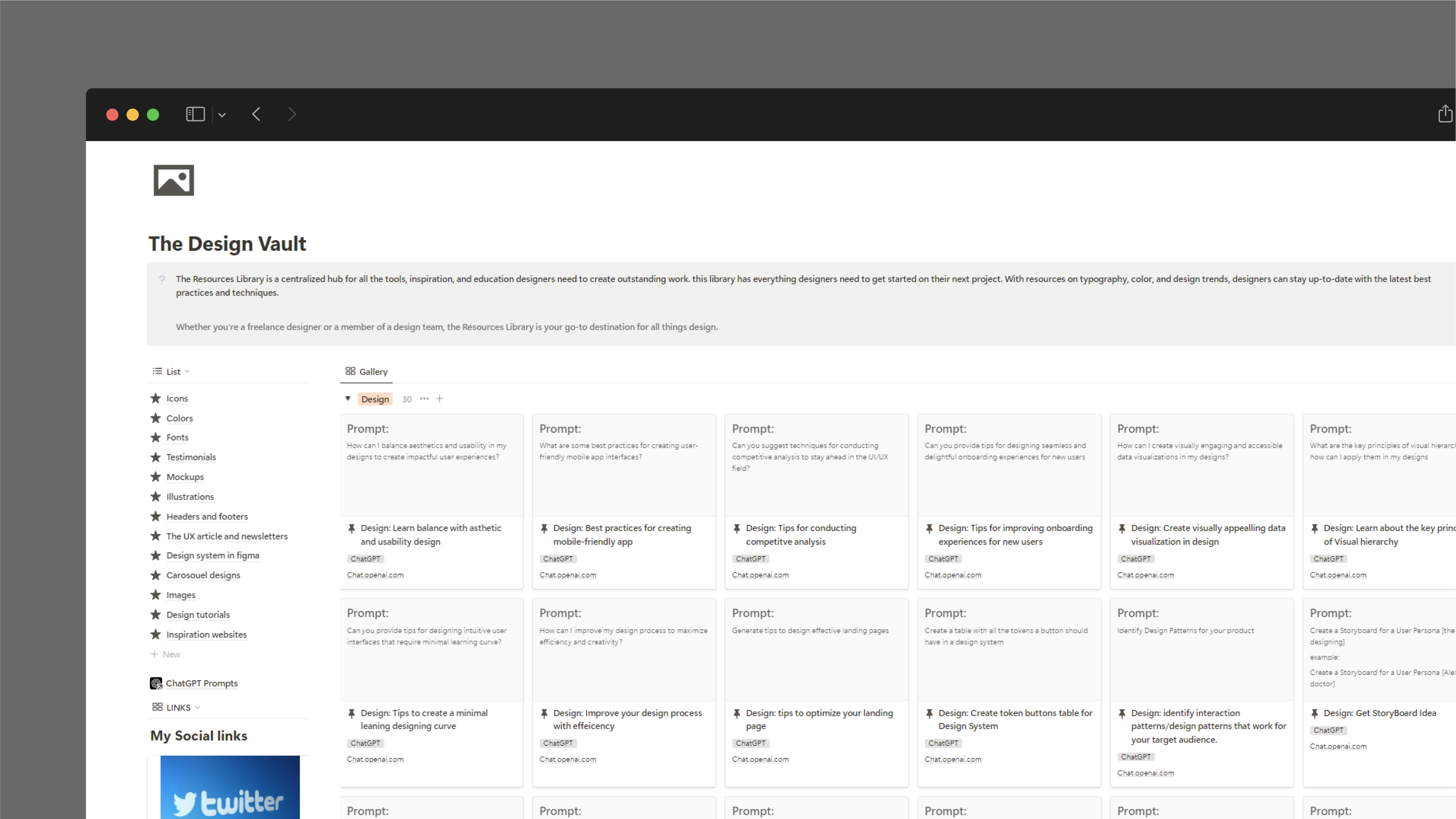The width and height of the screenshot is (1456, 819).
Task: Open the Images page
Action: click(181, 595)
